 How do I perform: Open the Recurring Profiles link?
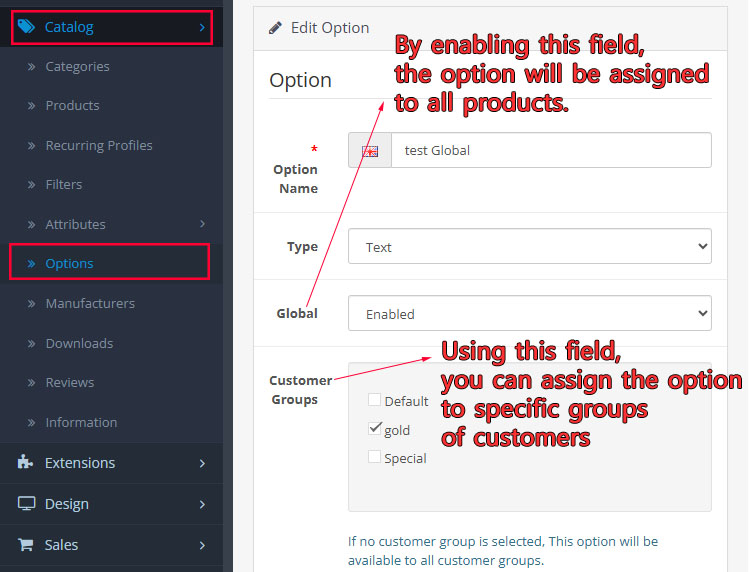98,145
